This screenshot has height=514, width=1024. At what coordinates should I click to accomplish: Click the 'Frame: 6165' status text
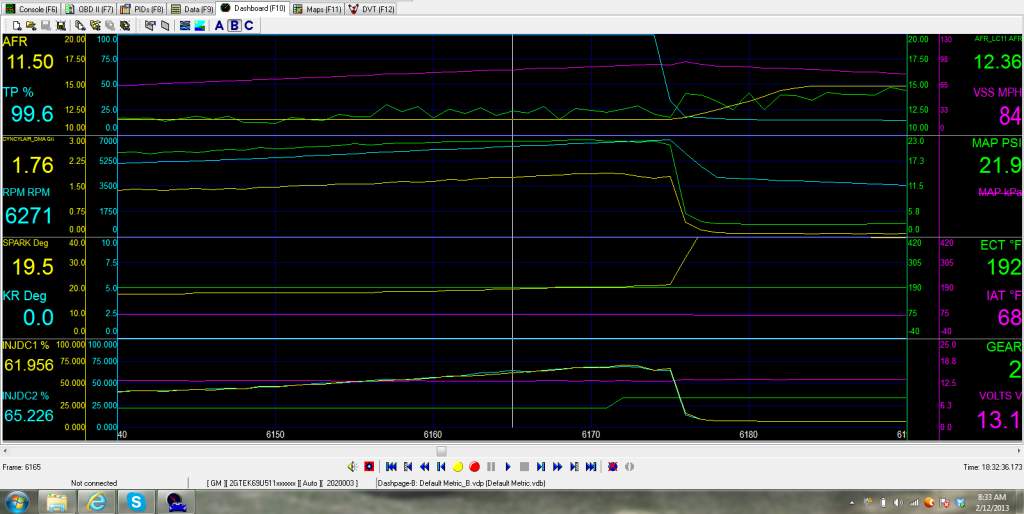[22, 467]
